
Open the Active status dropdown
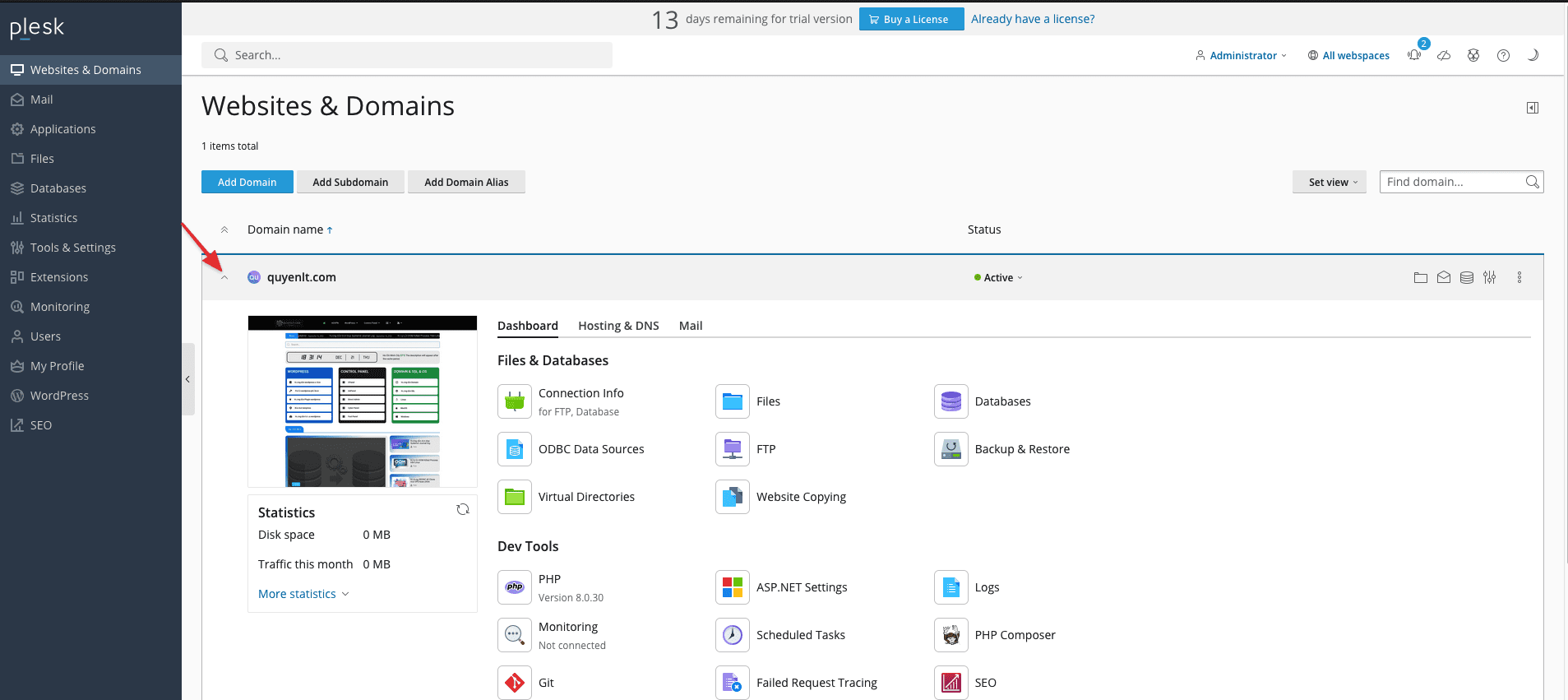coord(998,277)
